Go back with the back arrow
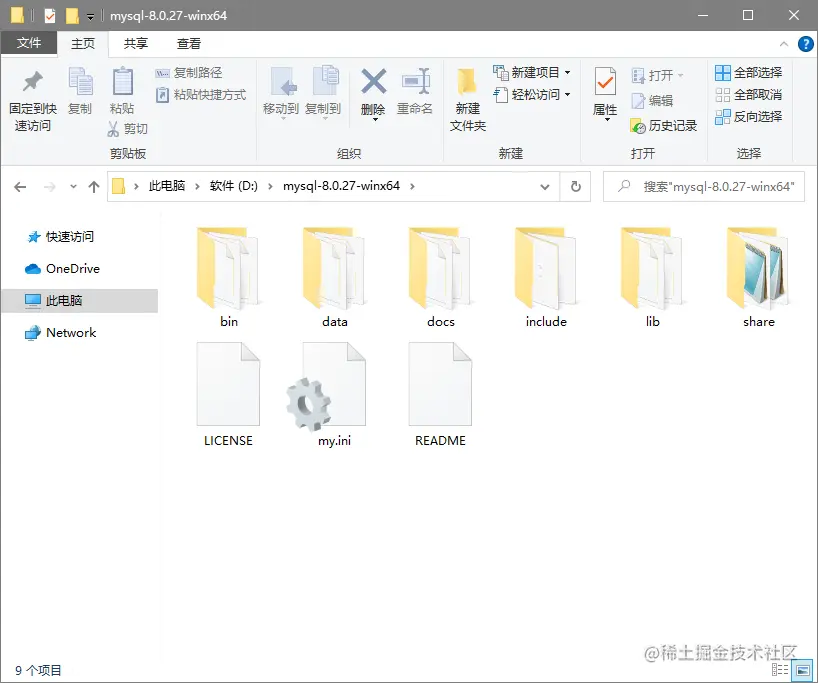This screenshot has height=683, width=818. coord(20,187)
